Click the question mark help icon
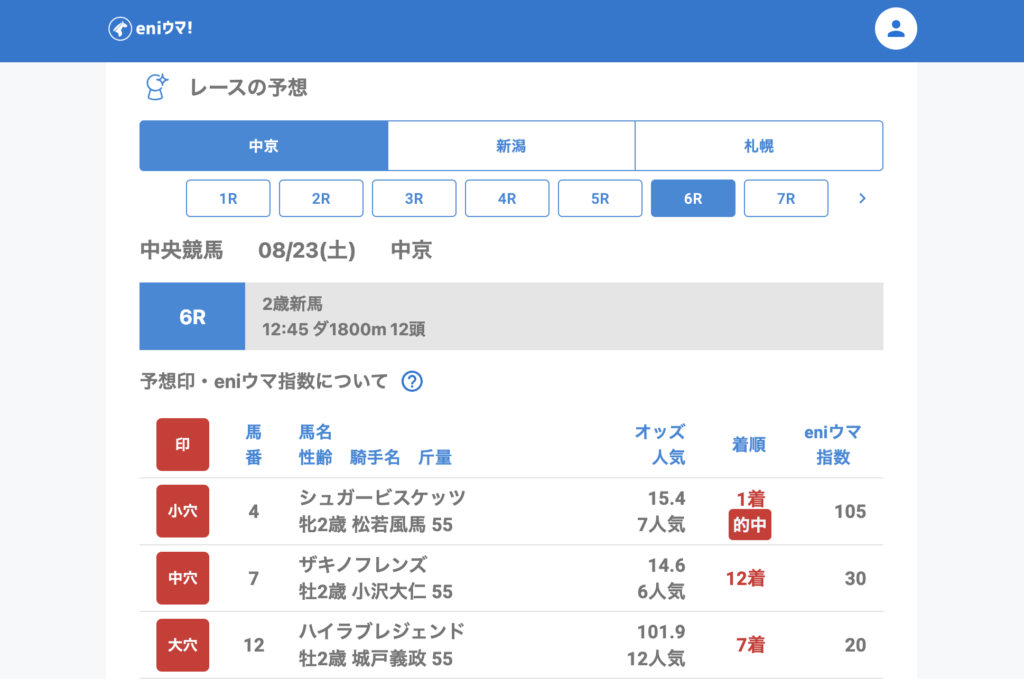 (x=412, y=381)
